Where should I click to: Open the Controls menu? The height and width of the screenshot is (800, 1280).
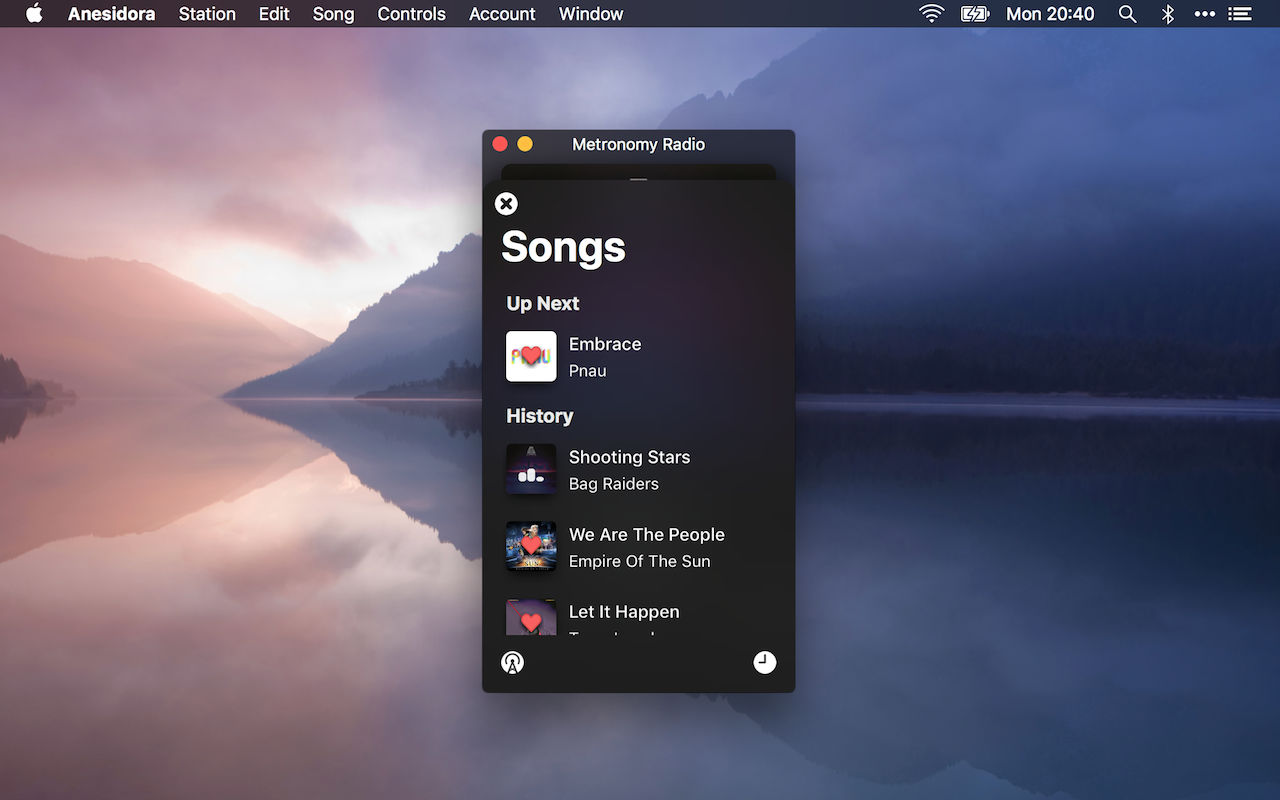(x=411, y=14)
